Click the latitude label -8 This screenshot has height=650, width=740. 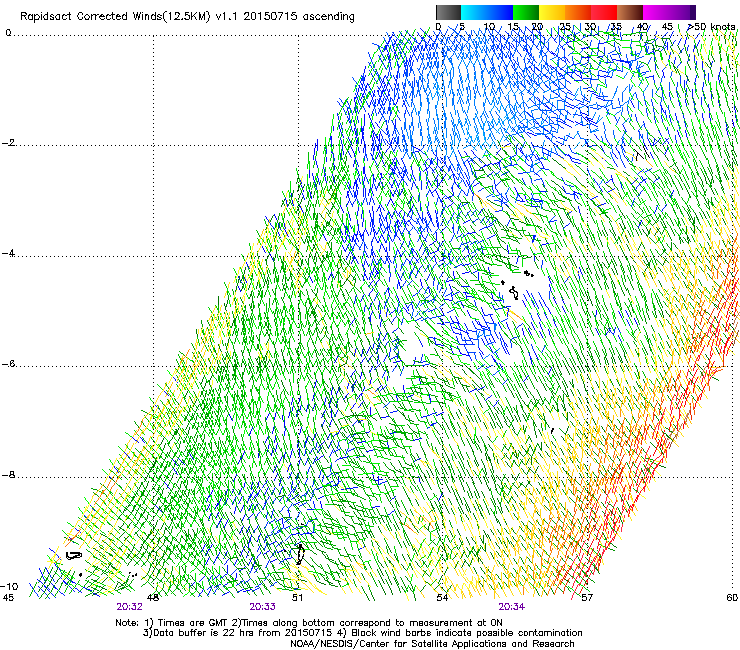tap(9, 475)
